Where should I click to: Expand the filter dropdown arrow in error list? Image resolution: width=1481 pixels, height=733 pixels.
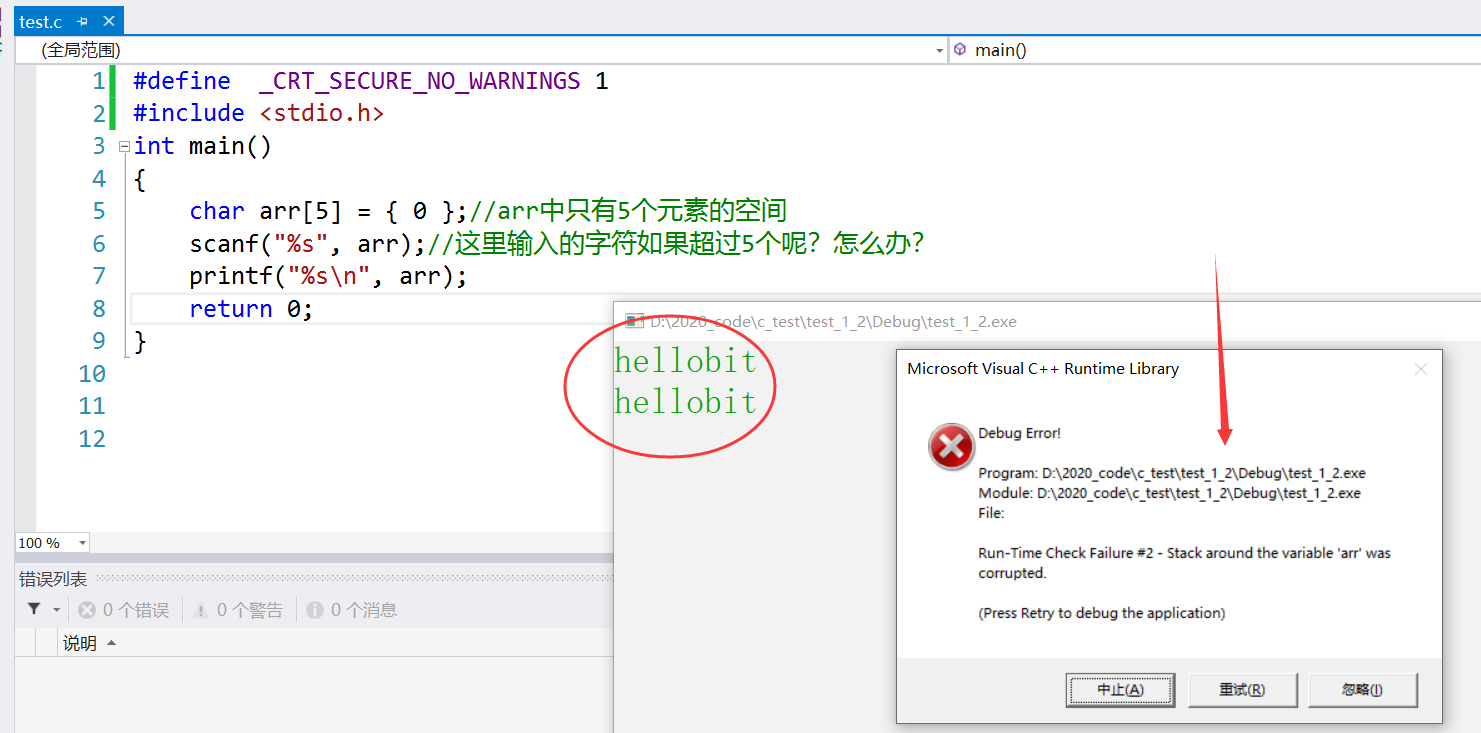coord(56,610)
